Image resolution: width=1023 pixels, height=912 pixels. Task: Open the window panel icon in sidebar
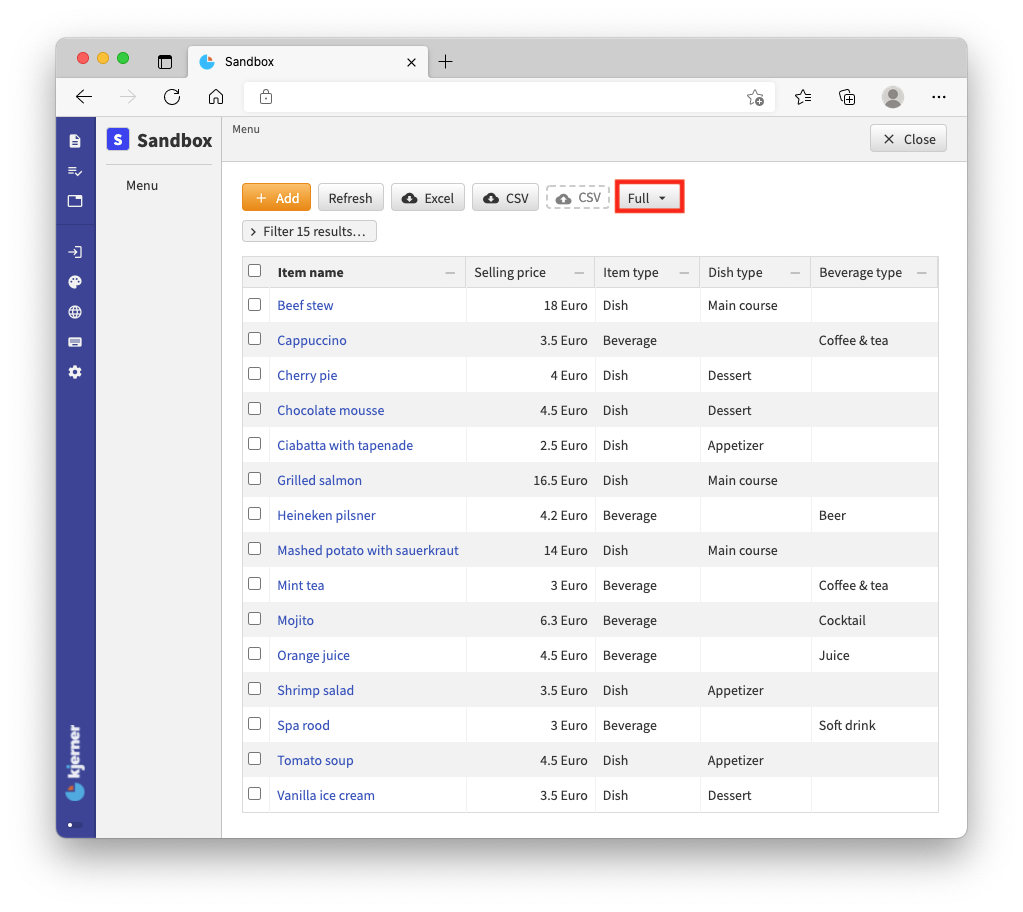pyautogui.click(x=75, y=201)
